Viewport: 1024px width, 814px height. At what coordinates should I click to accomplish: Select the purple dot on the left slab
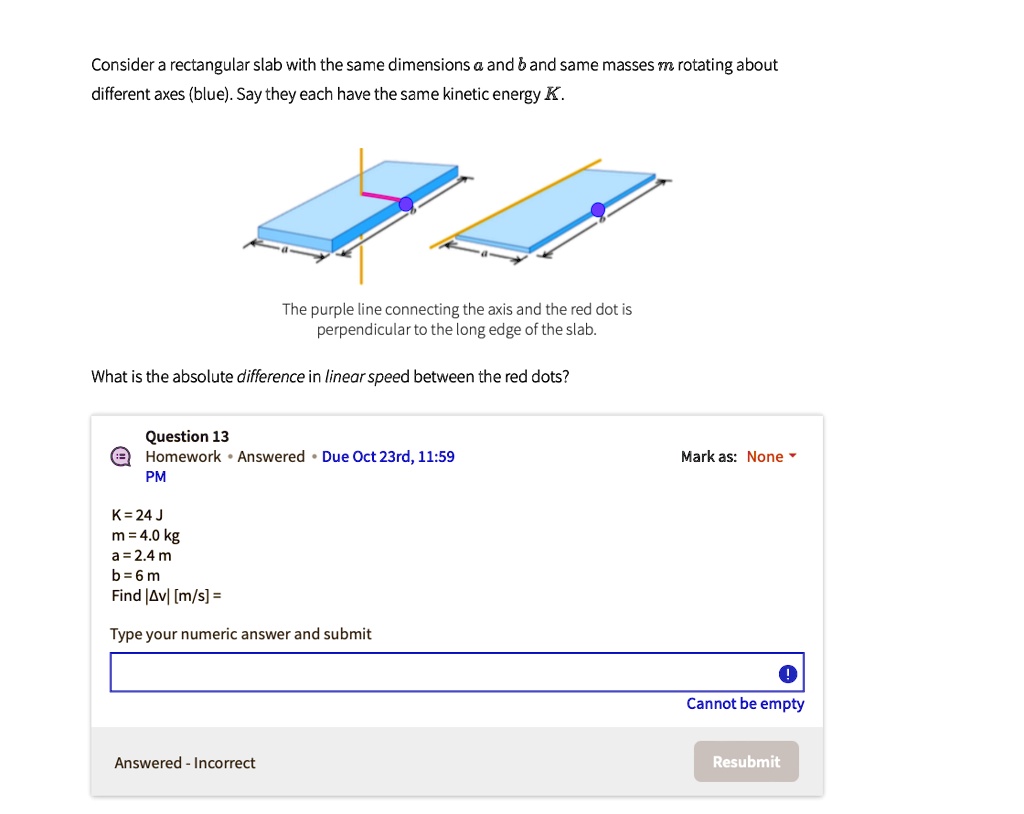pos(406,203)
